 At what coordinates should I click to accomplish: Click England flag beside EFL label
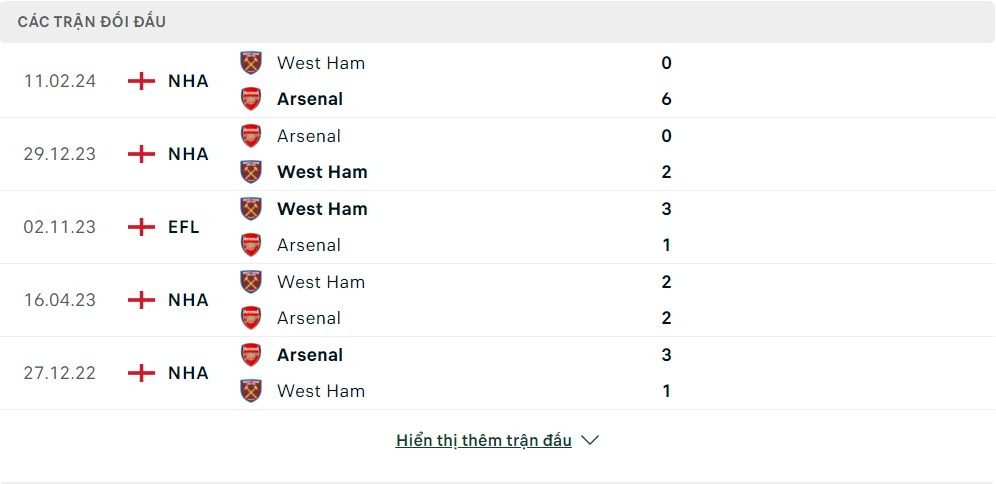coord(142,227)
